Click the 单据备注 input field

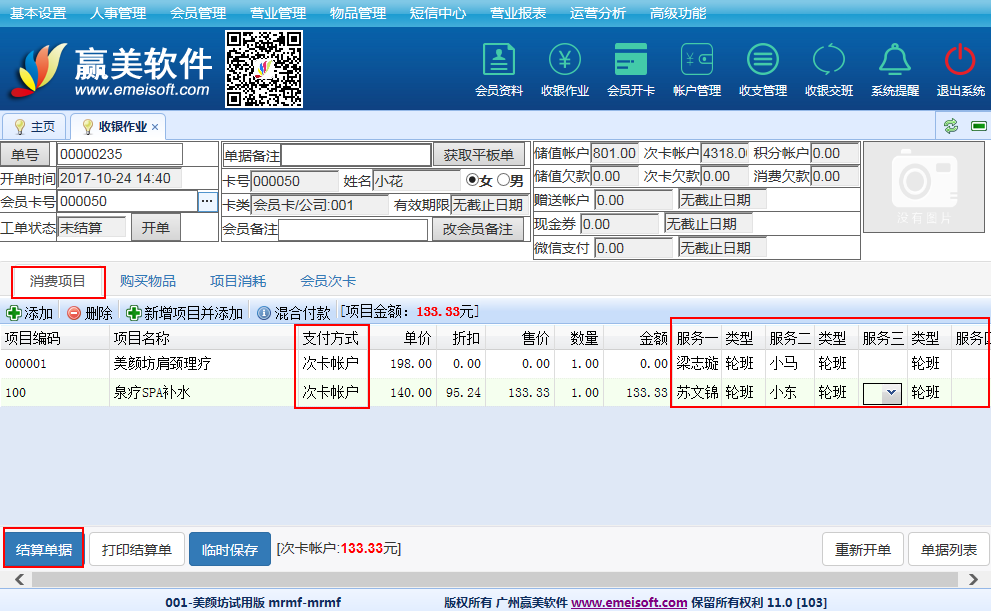[356, 155]
